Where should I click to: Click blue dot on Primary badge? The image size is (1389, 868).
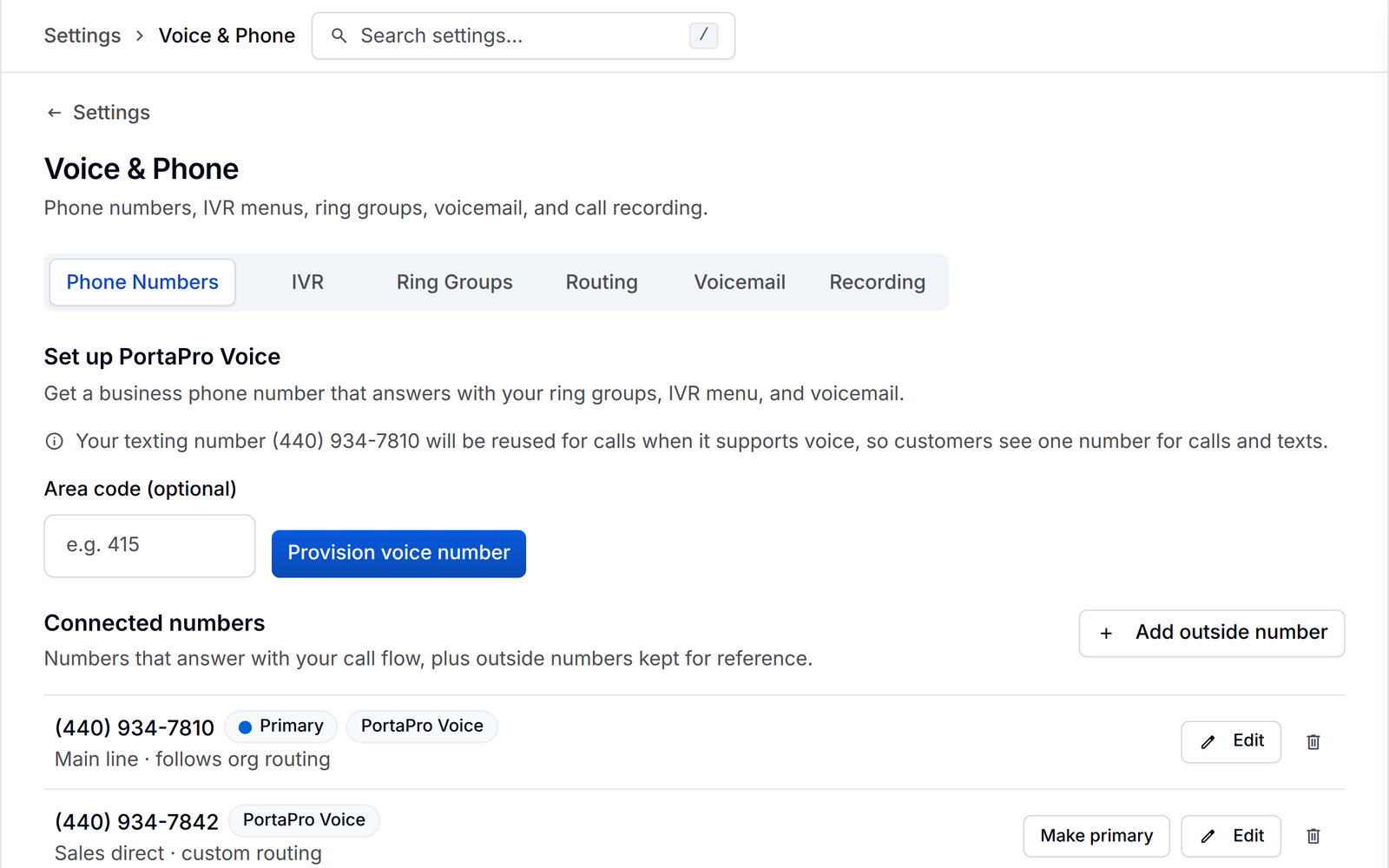tap(245, 727)
